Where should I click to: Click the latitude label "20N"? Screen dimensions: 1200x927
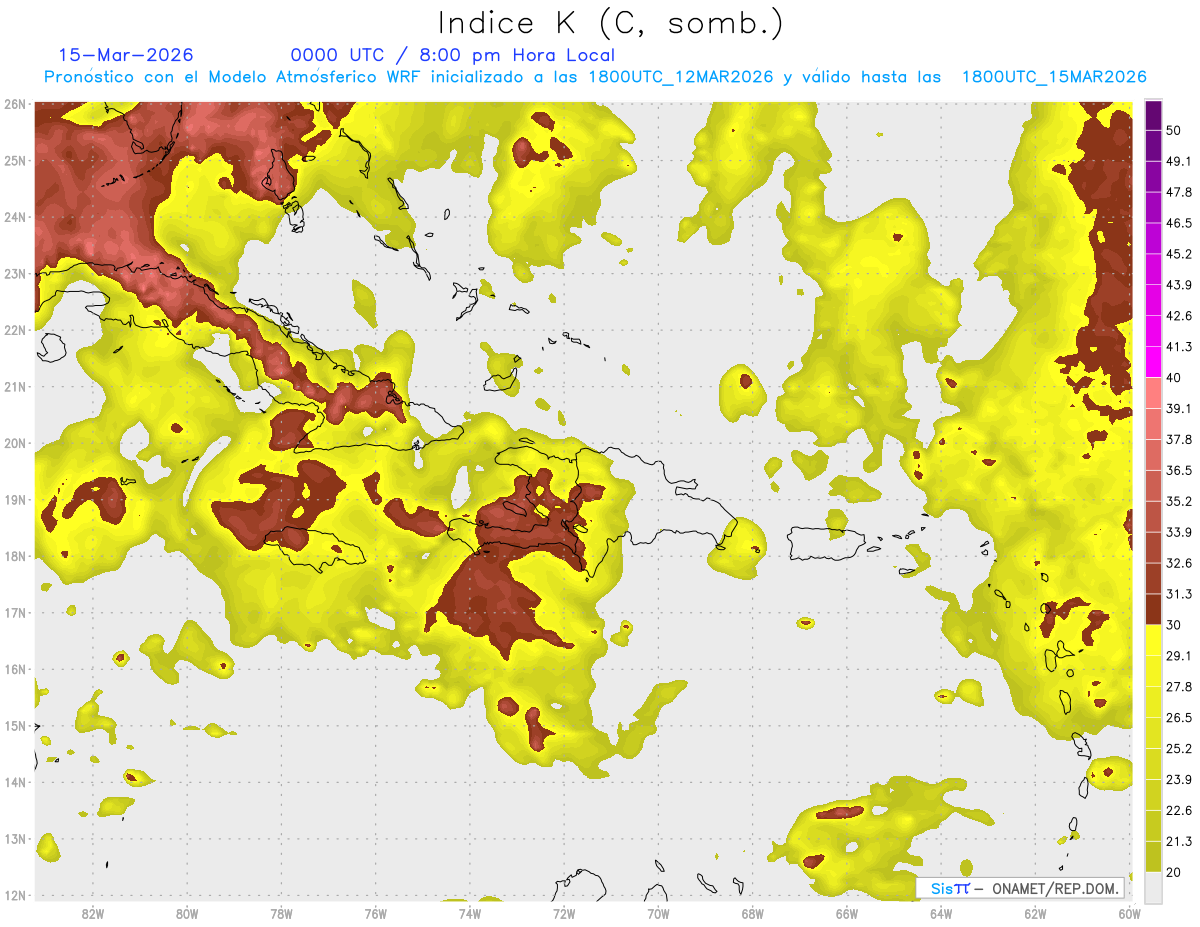tap(15, 443)
